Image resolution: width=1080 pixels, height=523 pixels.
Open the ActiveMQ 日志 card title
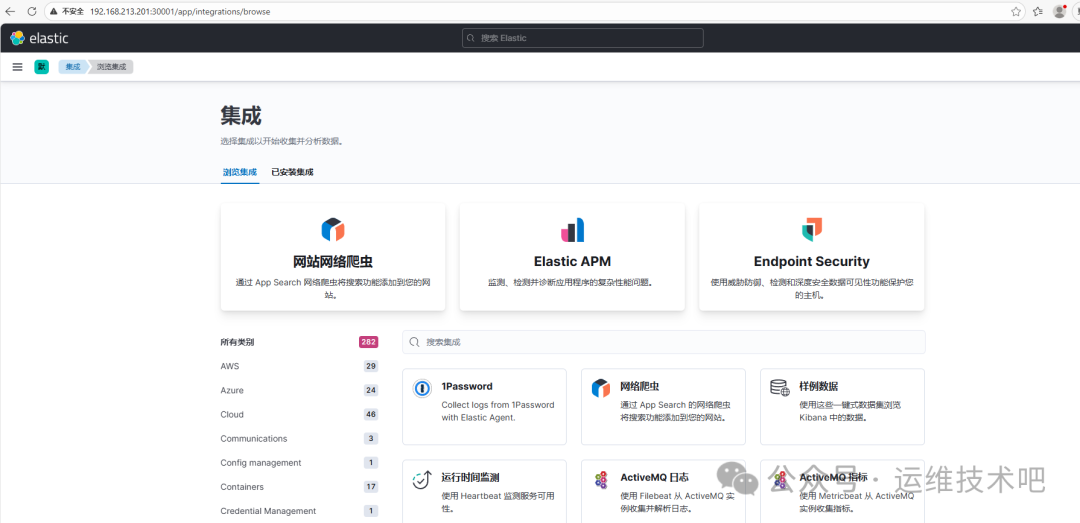654,478
